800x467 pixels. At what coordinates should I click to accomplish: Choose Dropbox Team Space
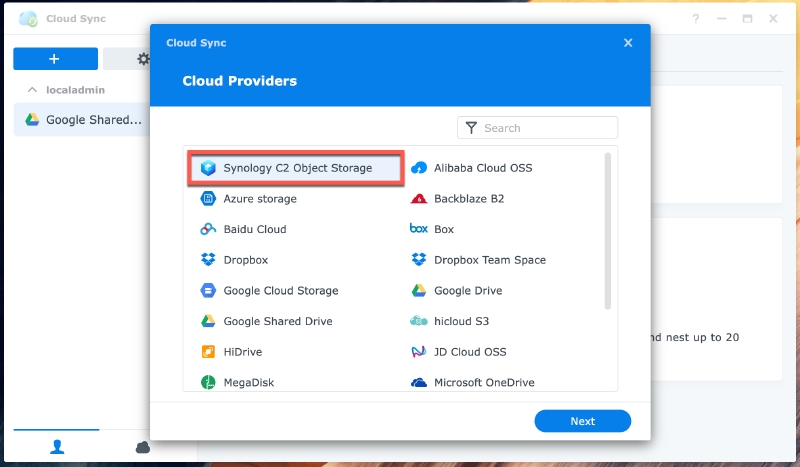coord(489,260)
